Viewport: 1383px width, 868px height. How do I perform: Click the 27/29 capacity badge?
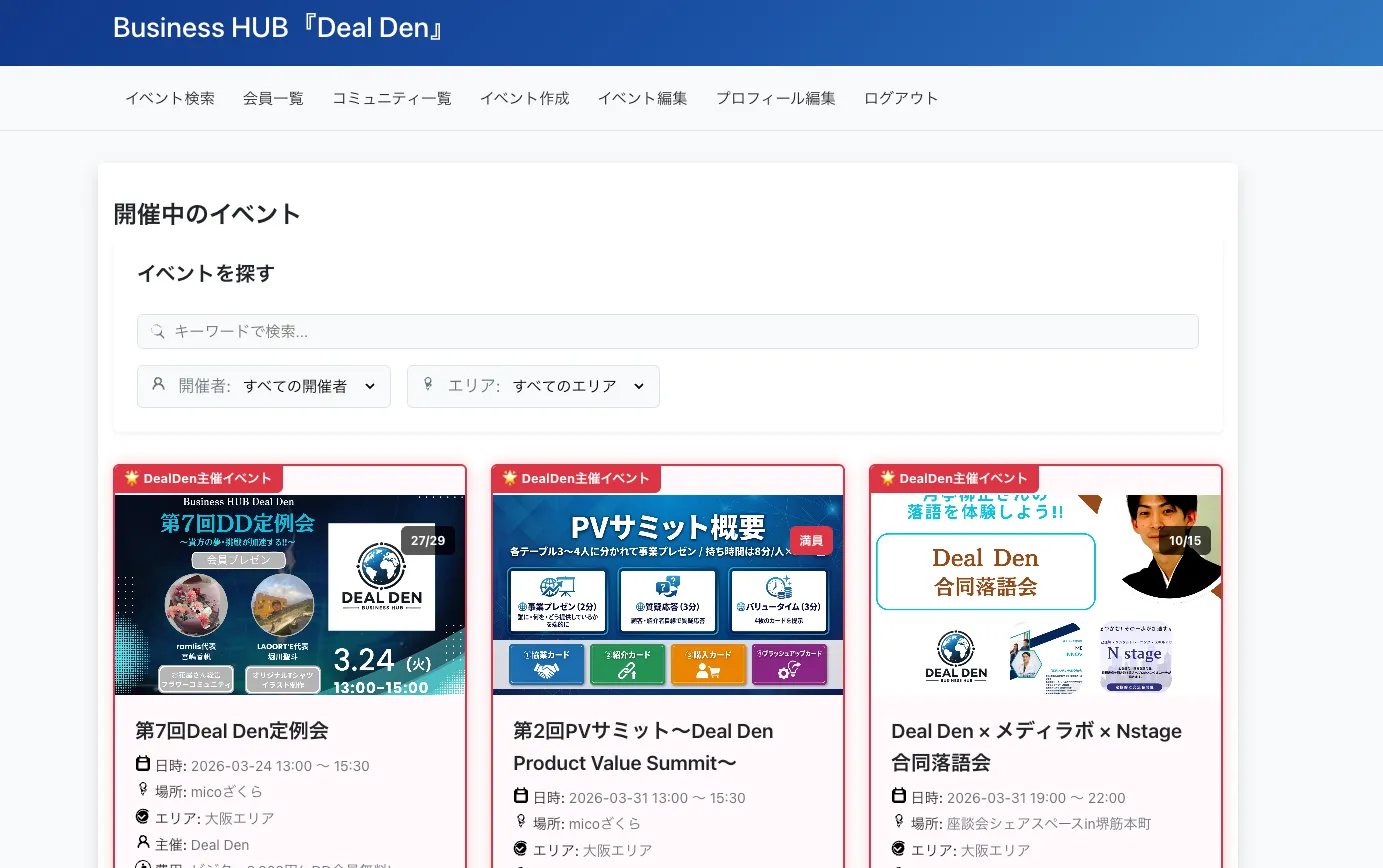[x=428, y=541]
